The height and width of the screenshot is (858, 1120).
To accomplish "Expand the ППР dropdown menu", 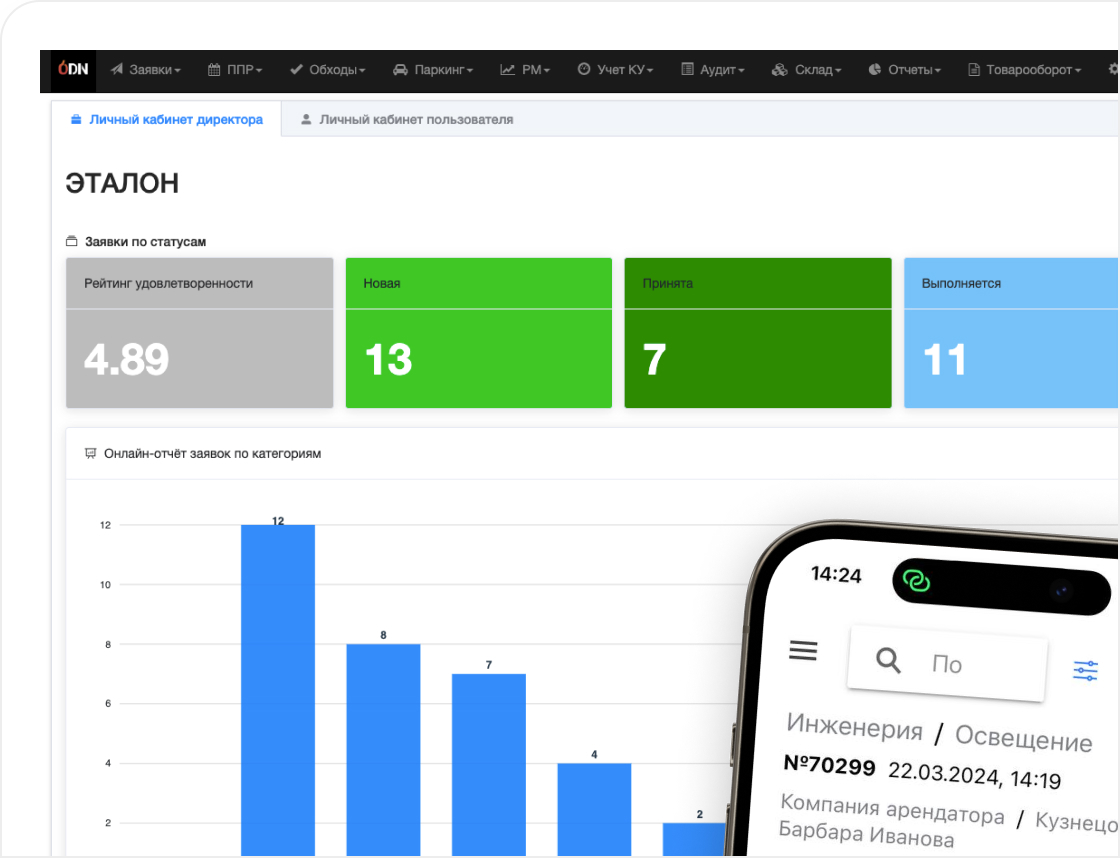I will [235, 69].
